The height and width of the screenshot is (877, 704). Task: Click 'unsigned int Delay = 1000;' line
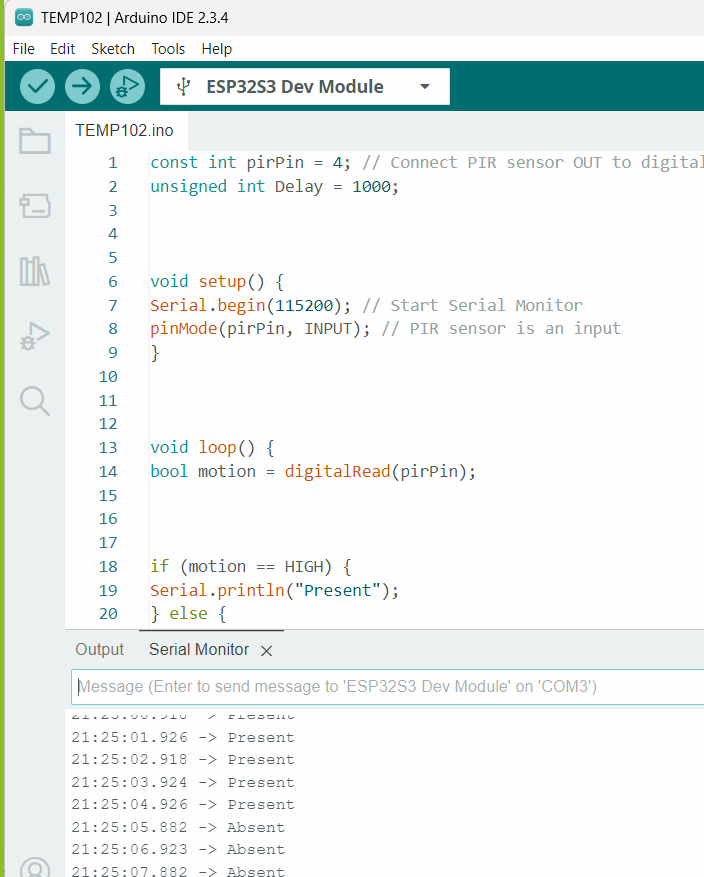(x=275, y=186)
